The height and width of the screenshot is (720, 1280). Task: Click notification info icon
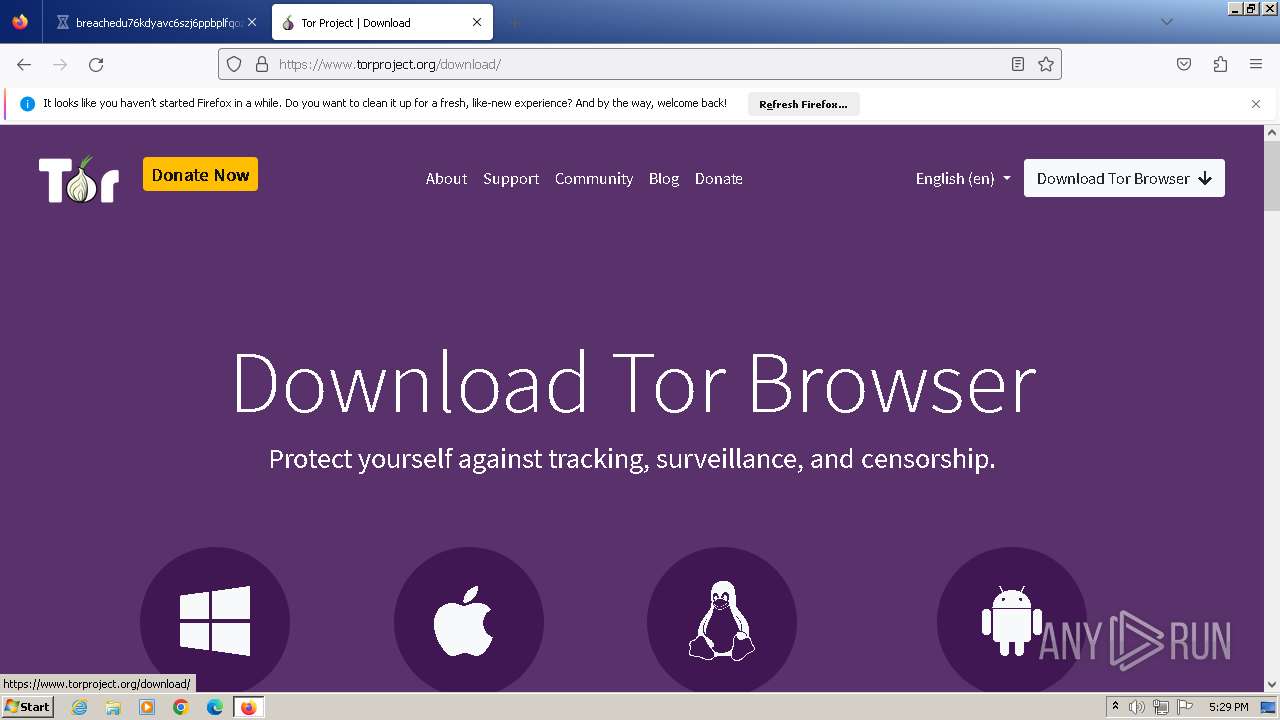(x=27, y=104)
